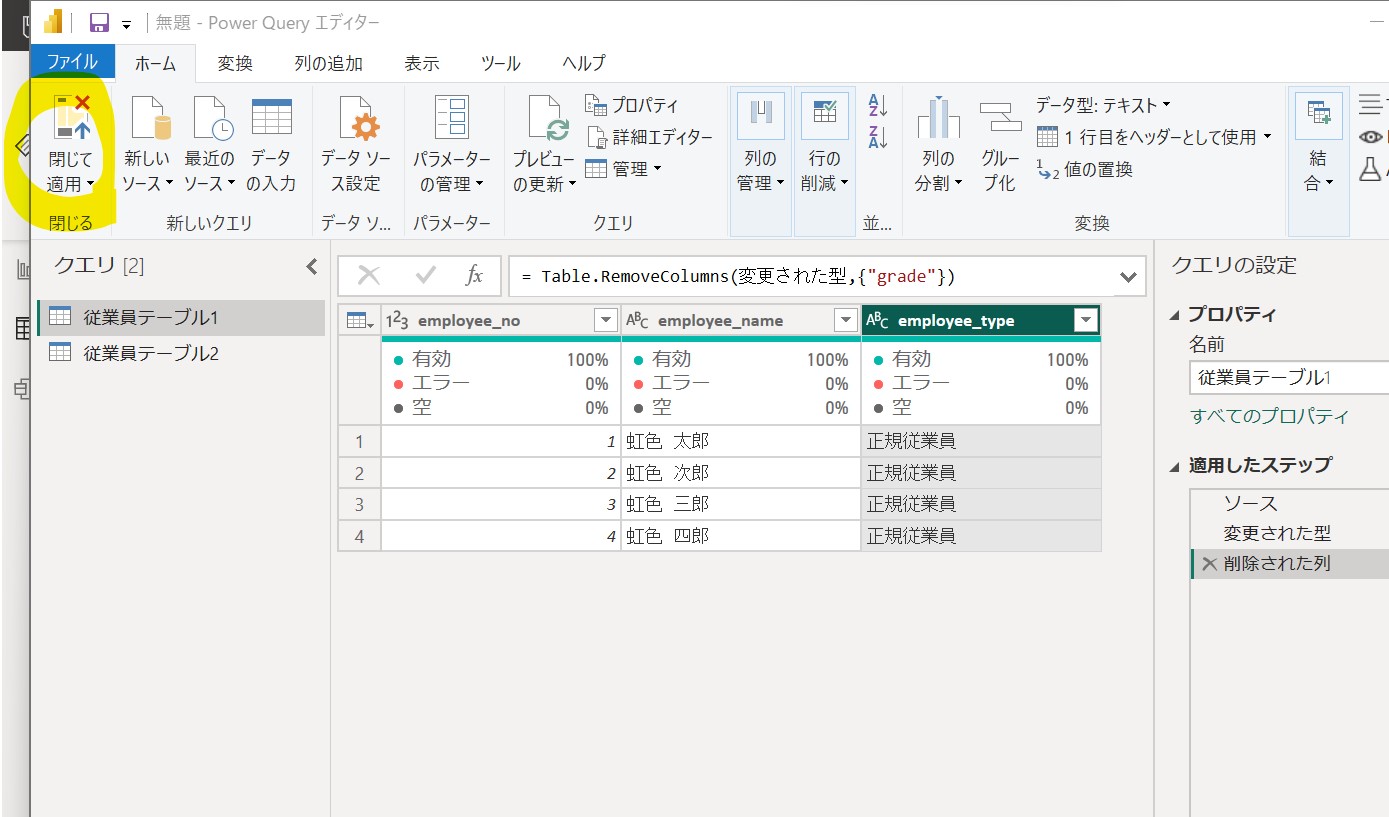Screen dimensions: 1389x817
Task: Change employee_name column data type icon
Action: (x=637, y=321)
